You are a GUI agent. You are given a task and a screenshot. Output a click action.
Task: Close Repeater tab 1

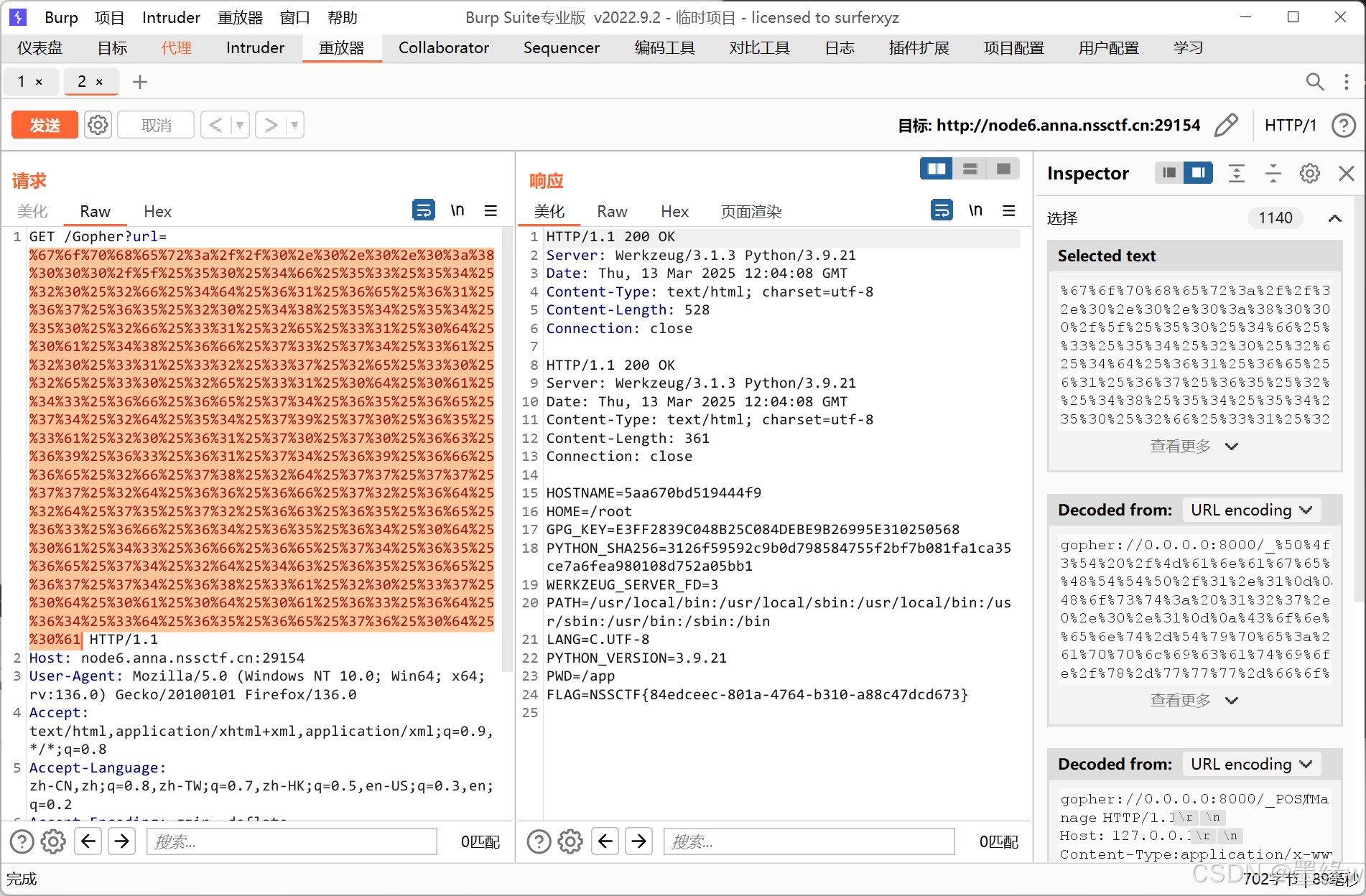click(x=39, y=82)
